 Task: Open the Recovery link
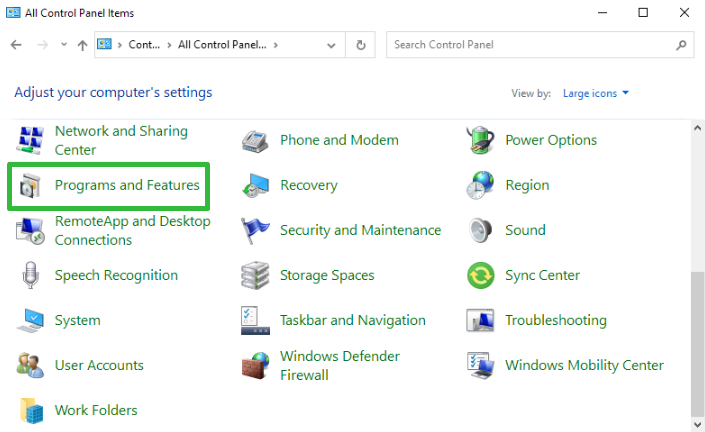pyautogui.click(x=309, y=185)
